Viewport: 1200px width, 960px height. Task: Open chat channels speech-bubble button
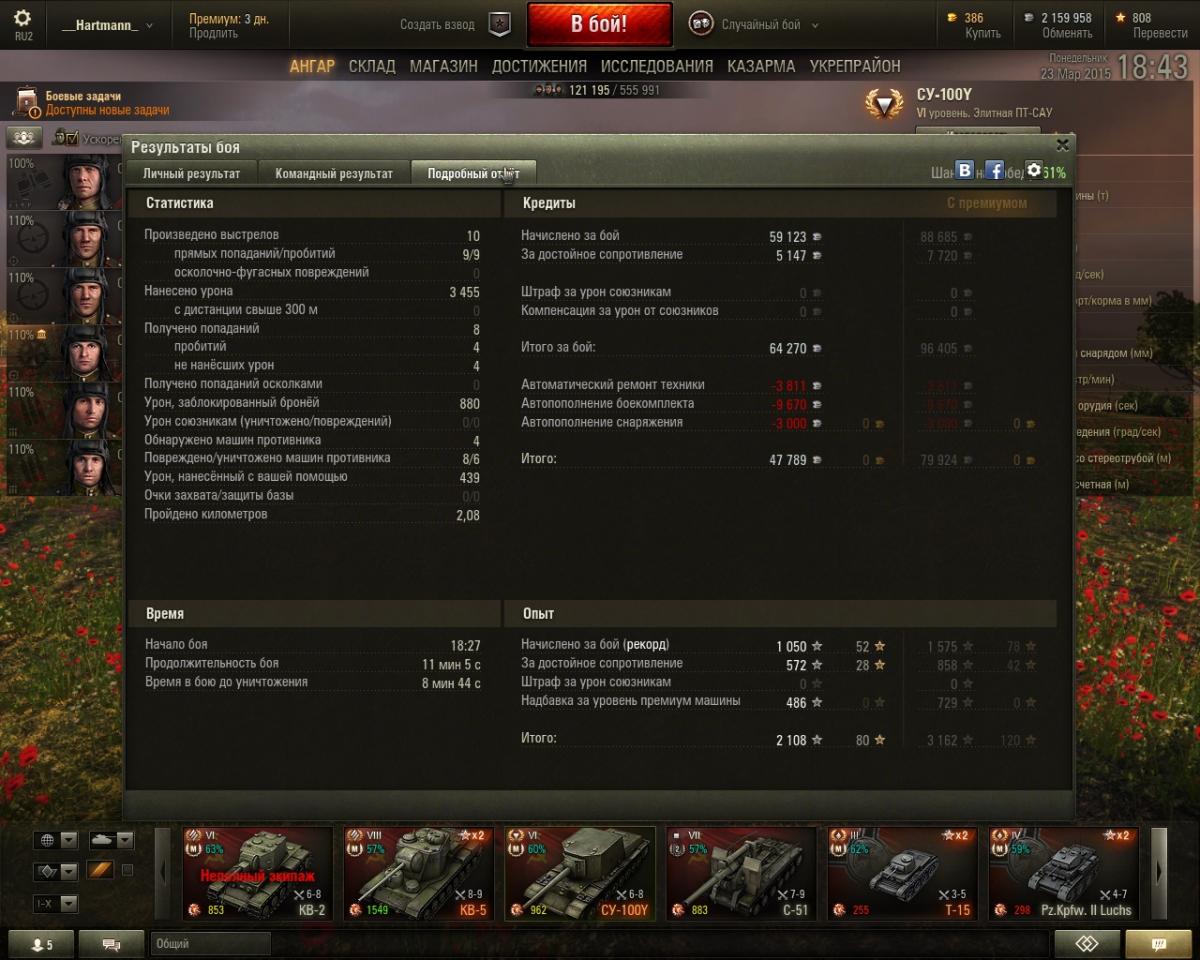coord(111,944)
